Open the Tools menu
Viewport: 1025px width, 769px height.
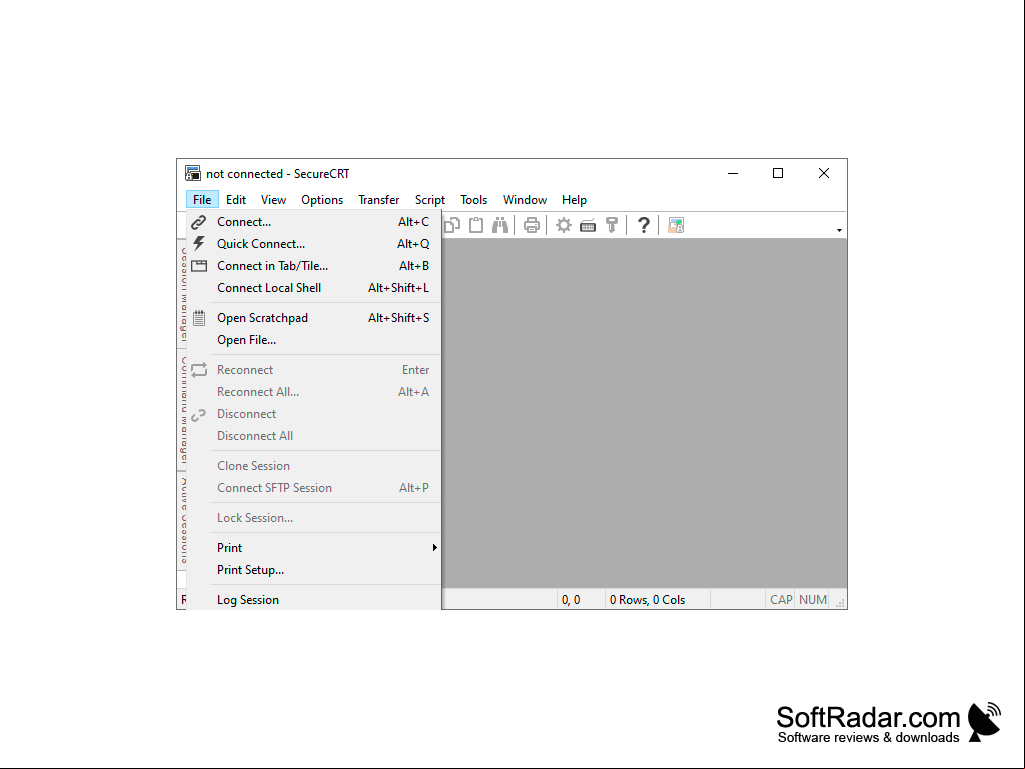click(x=473, y=200)
